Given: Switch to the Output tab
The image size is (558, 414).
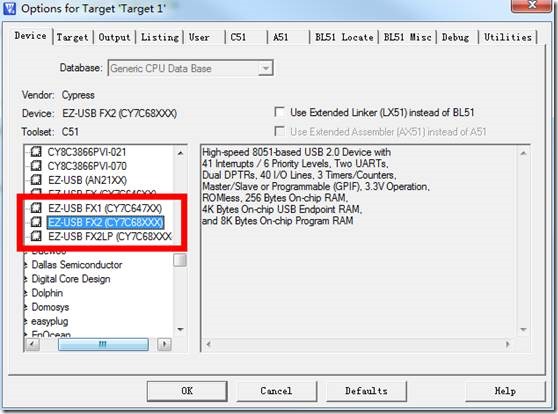Looking at the screenshot, I should tap(115, 37).
